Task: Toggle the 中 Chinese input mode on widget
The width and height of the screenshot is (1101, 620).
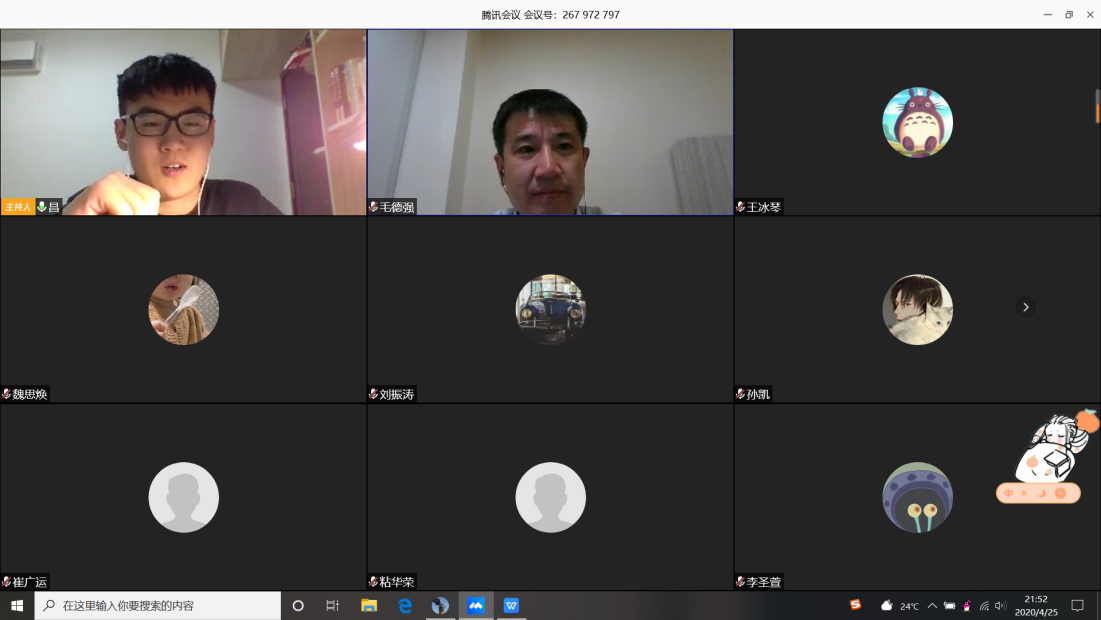Action: coord(1008,493)
